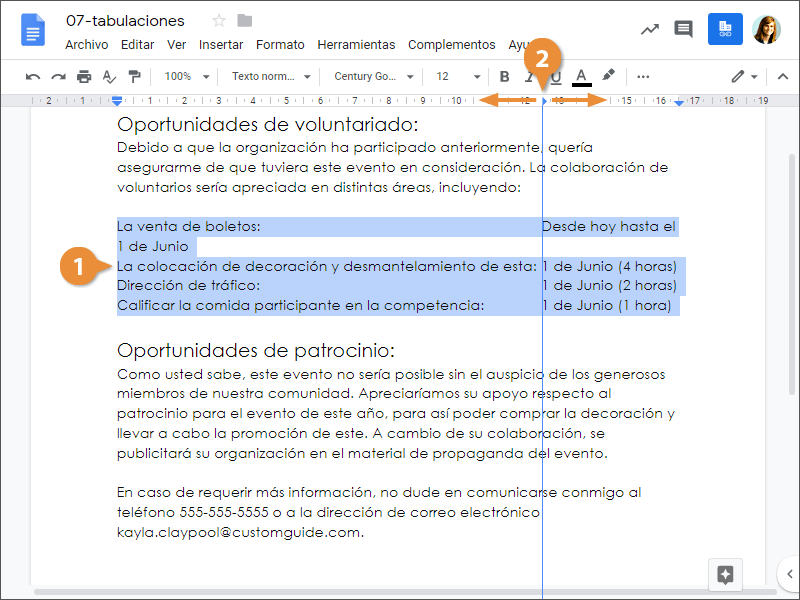Viewport: 800px width, 600px height.
Task: Print the document using printer icon
Action: coord(84,76)
